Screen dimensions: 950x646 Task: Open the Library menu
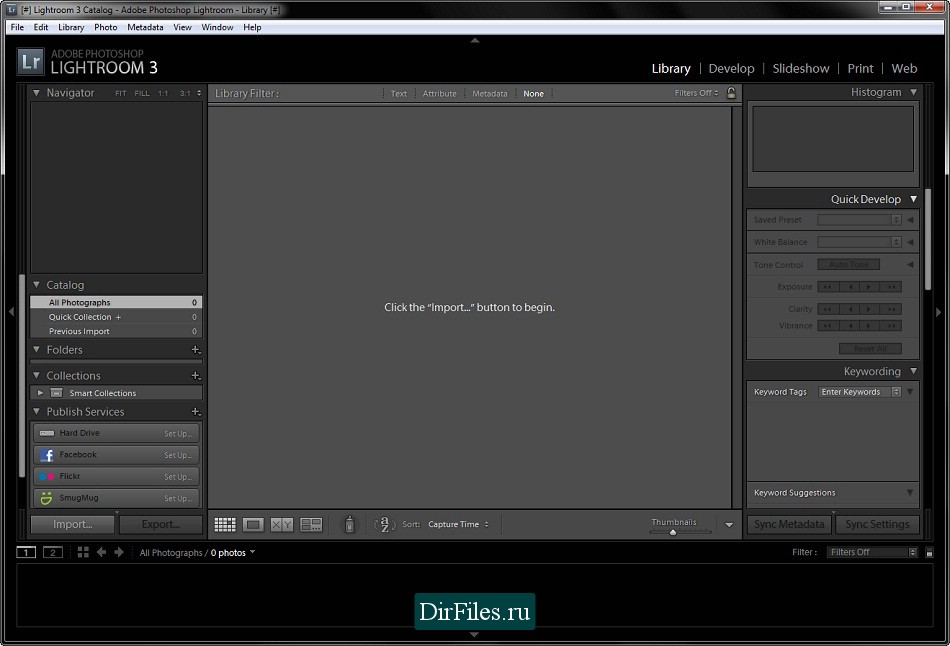(71, 27)
